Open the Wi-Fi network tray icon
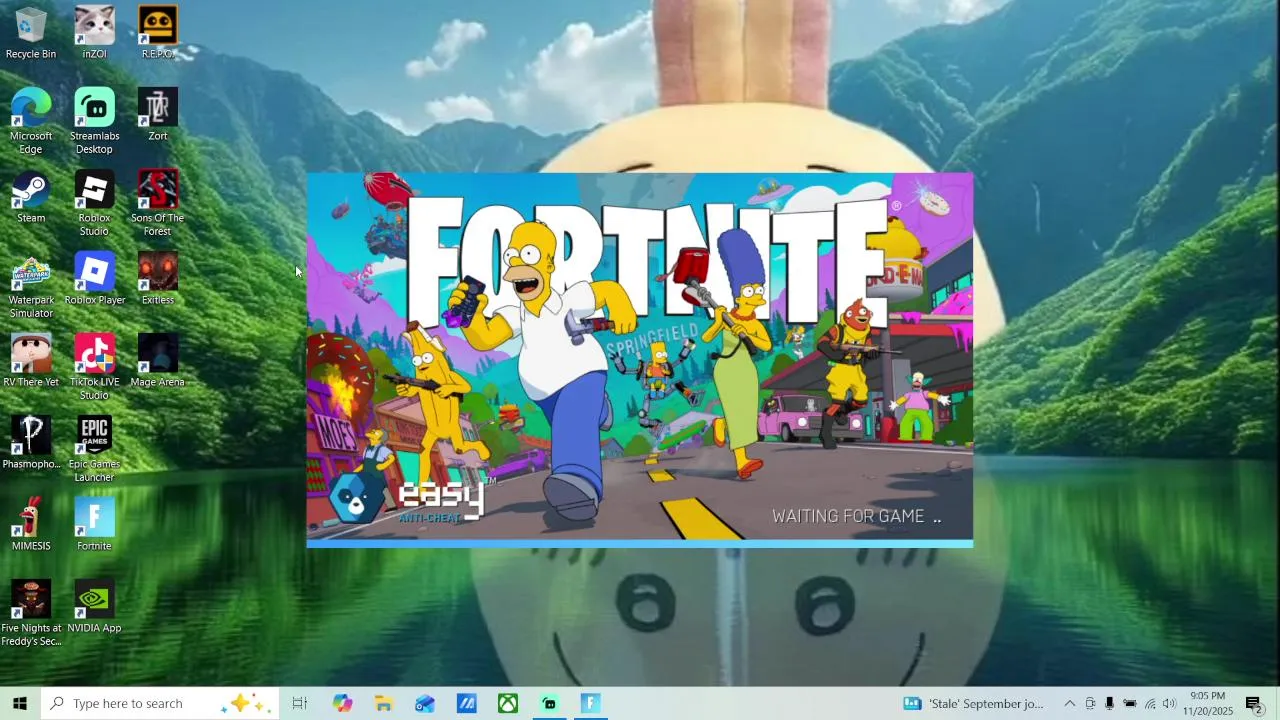The width and height of the screenshot is (1280, 720). (1150, 703)
